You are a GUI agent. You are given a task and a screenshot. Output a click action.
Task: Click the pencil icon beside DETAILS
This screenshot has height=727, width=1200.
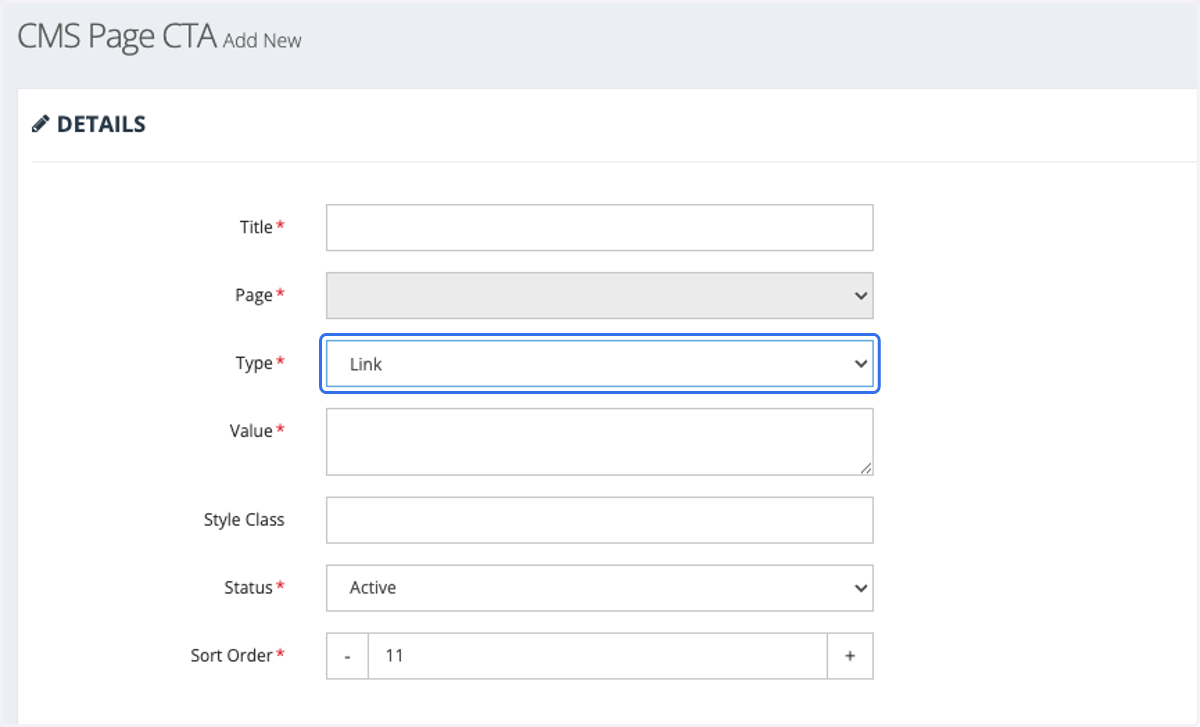pos(40,124)
